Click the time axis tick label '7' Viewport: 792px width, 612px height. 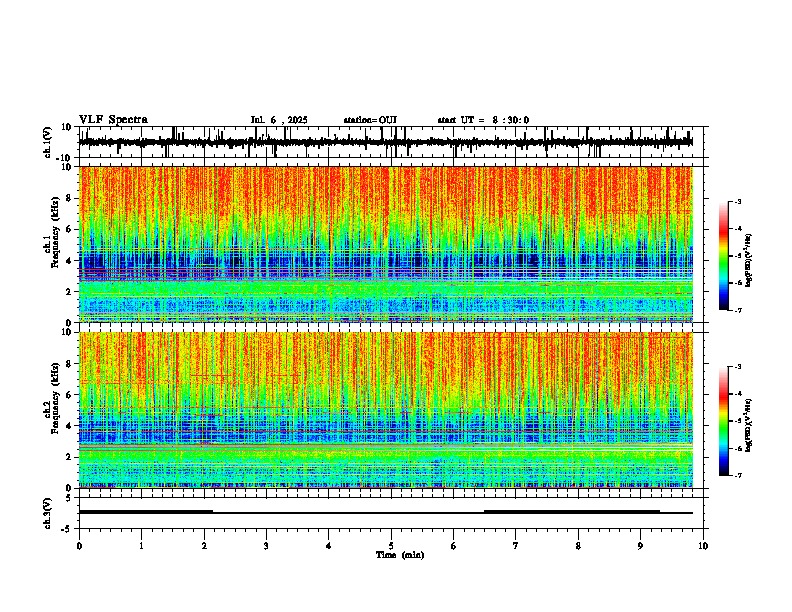point(516,546)
